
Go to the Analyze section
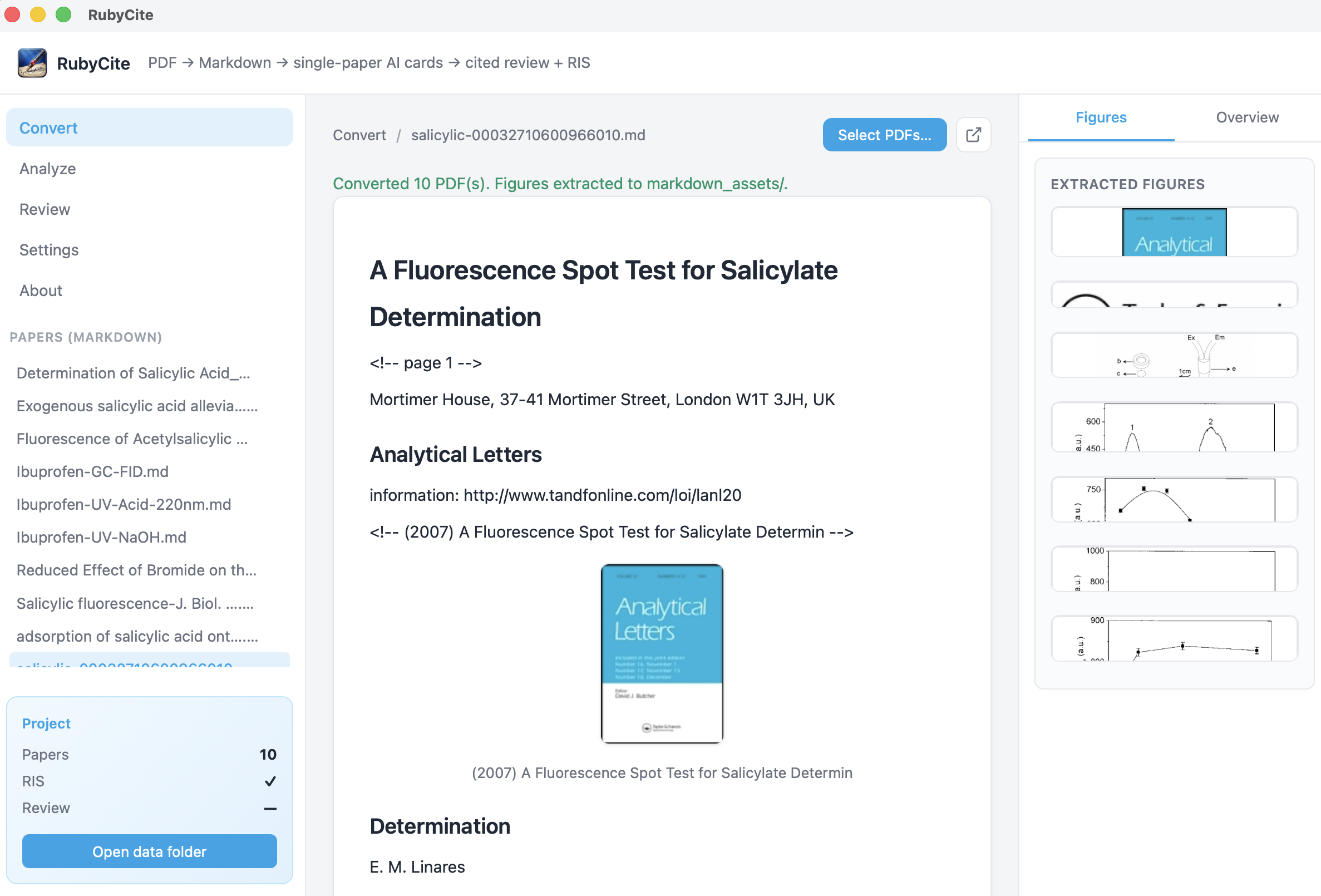150,168
